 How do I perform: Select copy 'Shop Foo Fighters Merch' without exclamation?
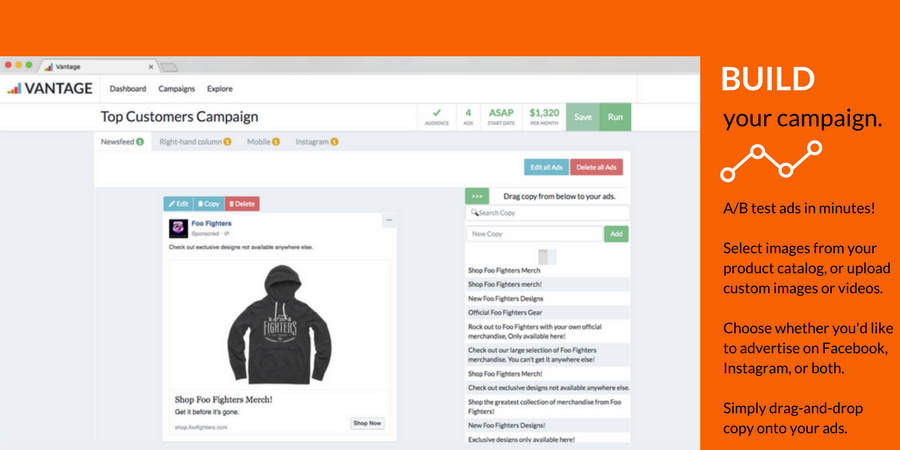coord(548,270)
